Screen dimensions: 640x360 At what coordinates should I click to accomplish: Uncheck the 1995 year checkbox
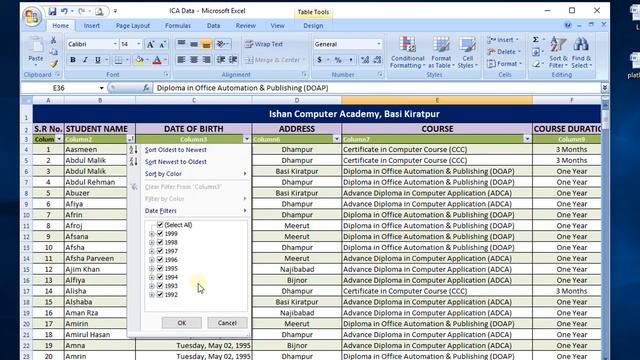160,269
